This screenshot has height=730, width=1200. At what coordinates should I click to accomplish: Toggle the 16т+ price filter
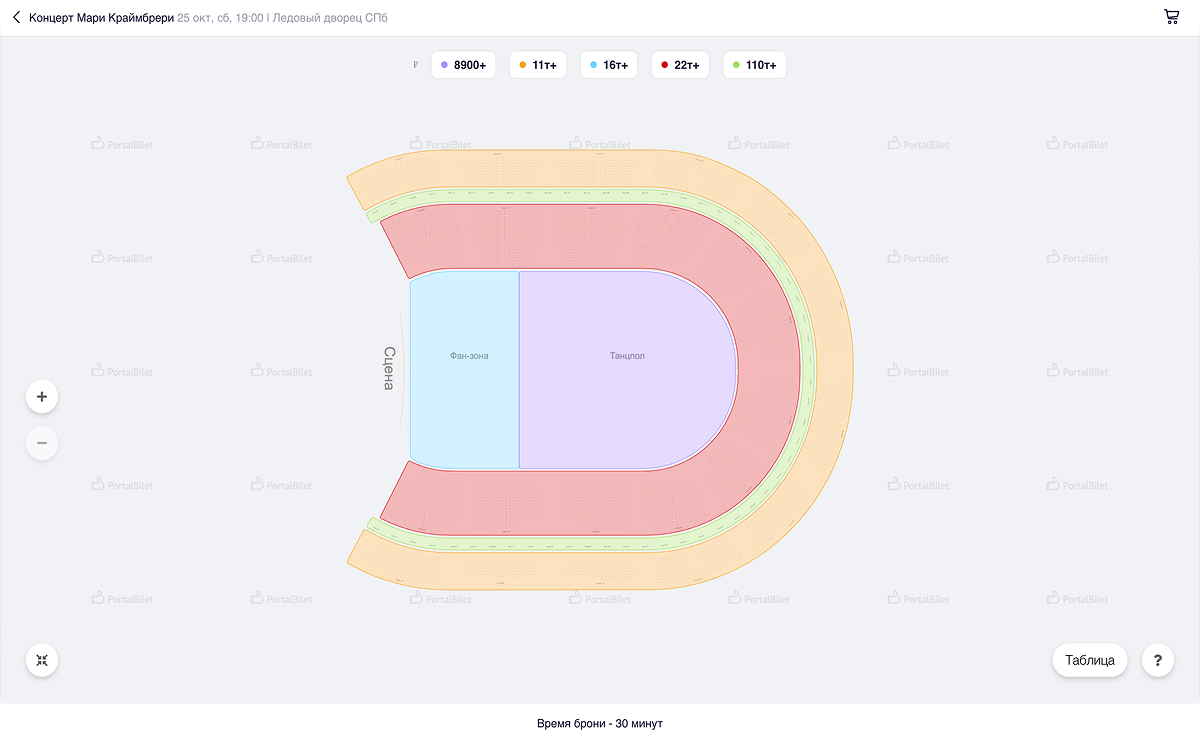608,65
